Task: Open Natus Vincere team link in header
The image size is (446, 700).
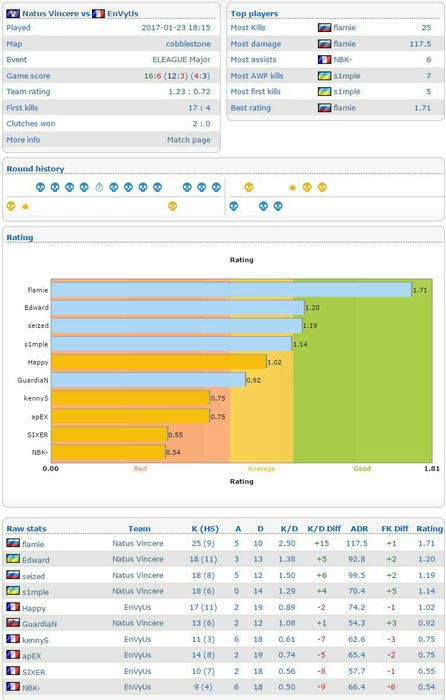Action: (51, 14)
